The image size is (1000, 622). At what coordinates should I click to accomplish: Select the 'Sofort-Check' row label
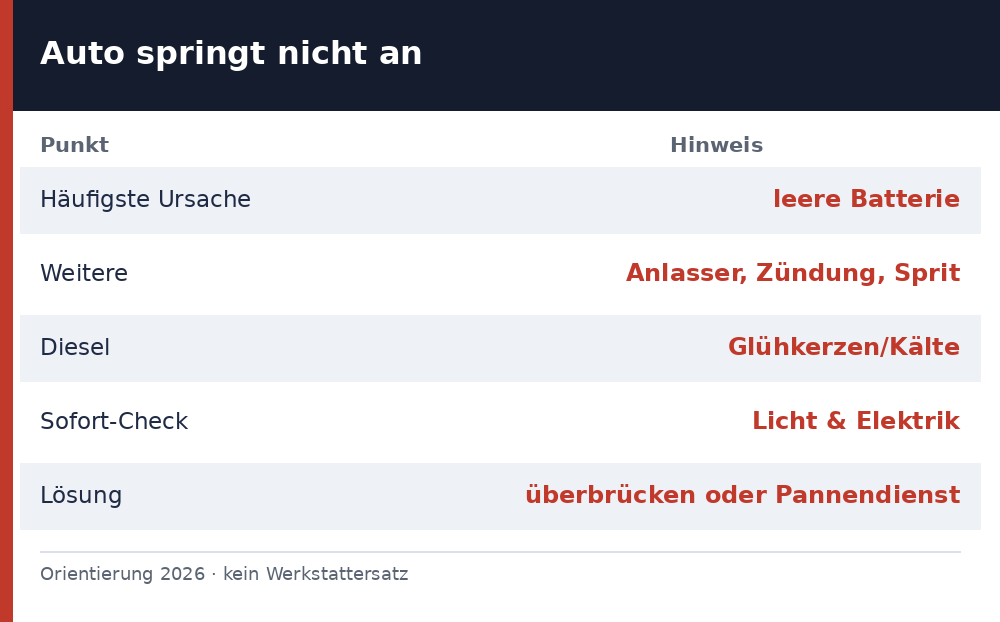(114, 422)
